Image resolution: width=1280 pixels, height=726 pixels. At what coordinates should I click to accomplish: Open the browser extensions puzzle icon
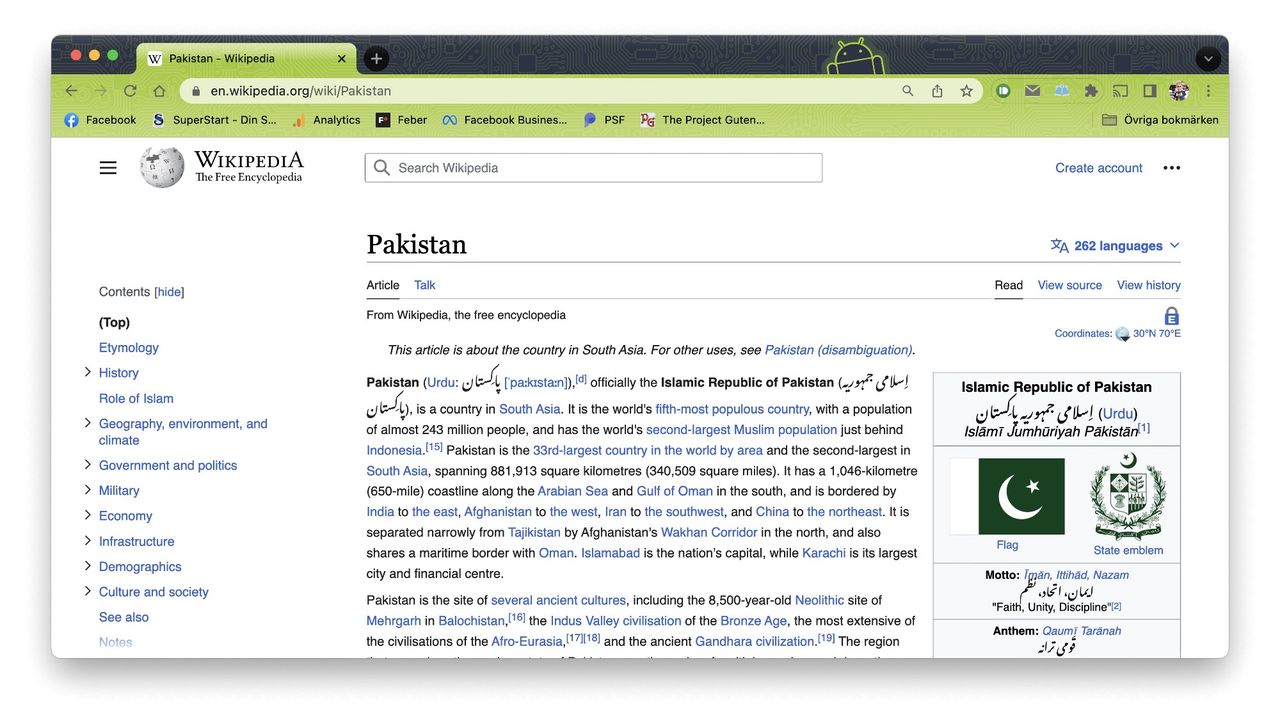click(1091, 90)
